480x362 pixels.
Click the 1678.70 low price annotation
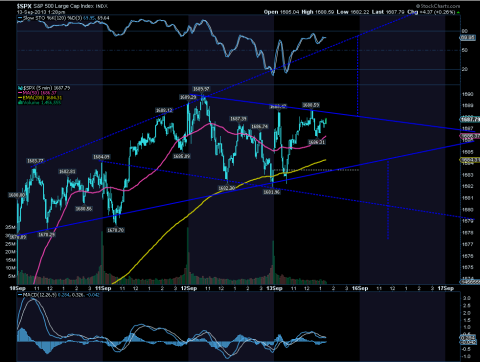tap(115, 230)
